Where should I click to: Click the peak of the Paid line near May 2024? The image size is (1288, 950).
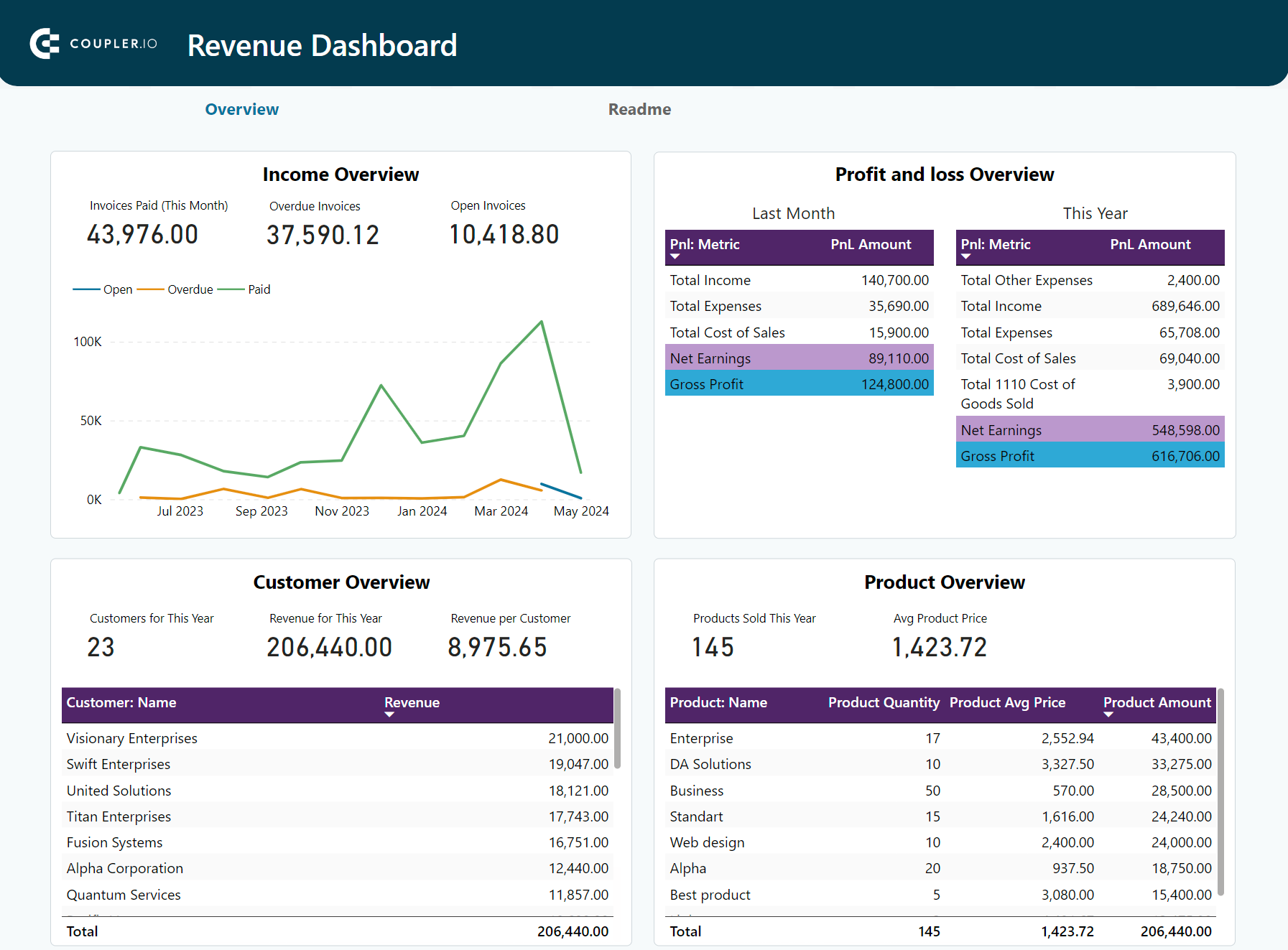(x=542, y=322)
